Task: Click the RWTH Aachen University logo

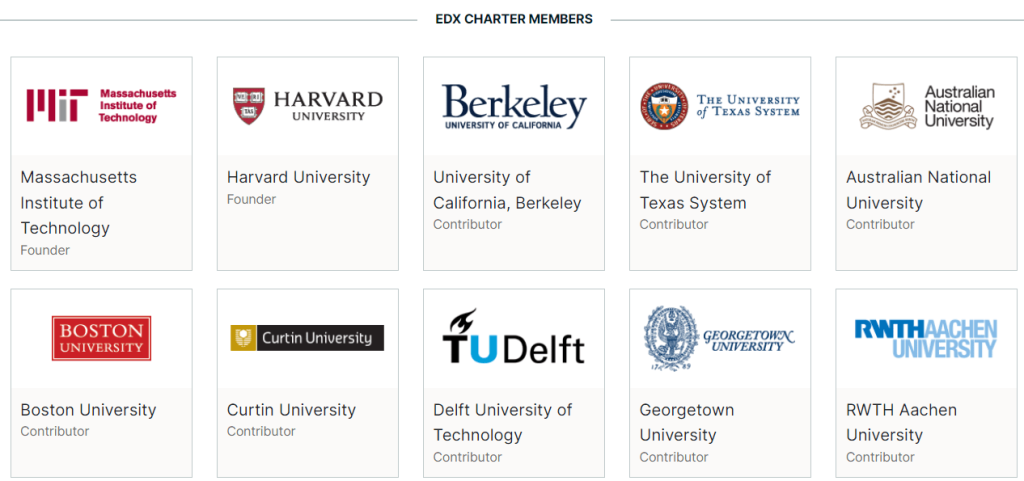Action: (926, 338)
